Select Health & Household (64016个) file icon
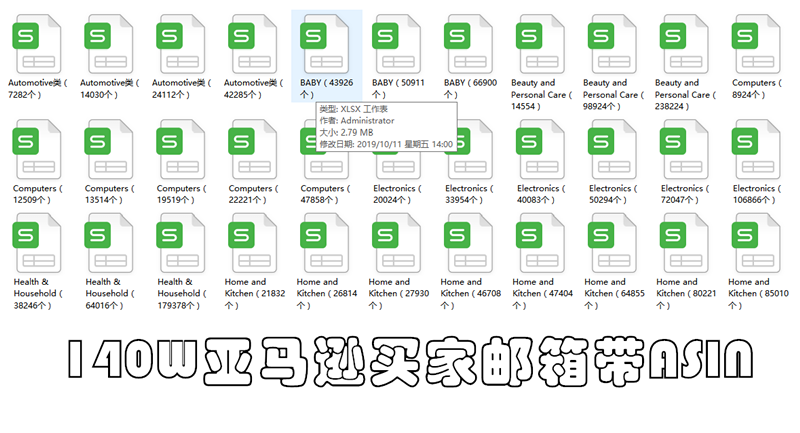This screenshot has height=433, width=800. [x=109, y=243]
